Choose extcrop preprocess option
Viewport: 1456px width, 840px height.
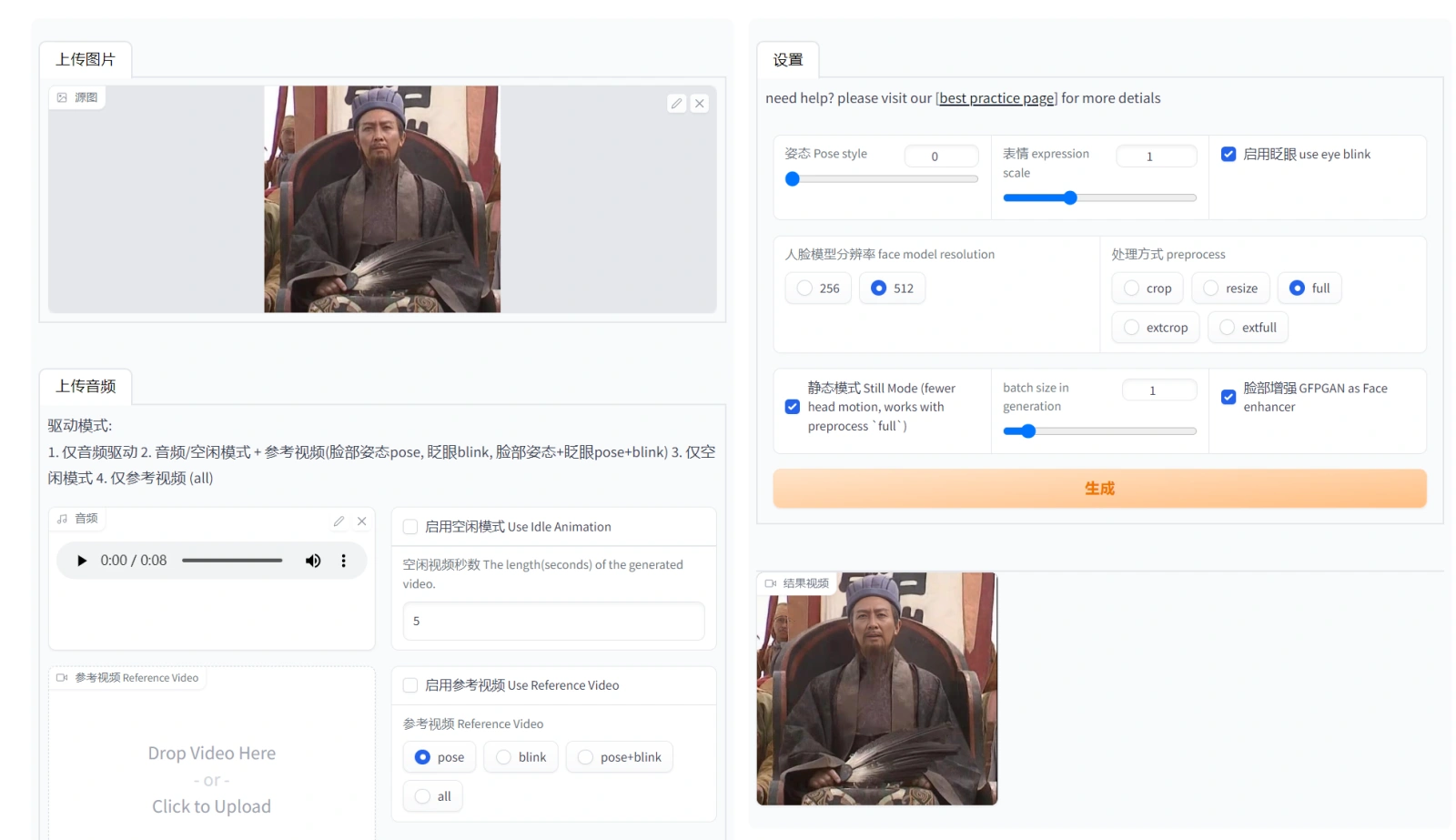click(x=1156, y=328)
